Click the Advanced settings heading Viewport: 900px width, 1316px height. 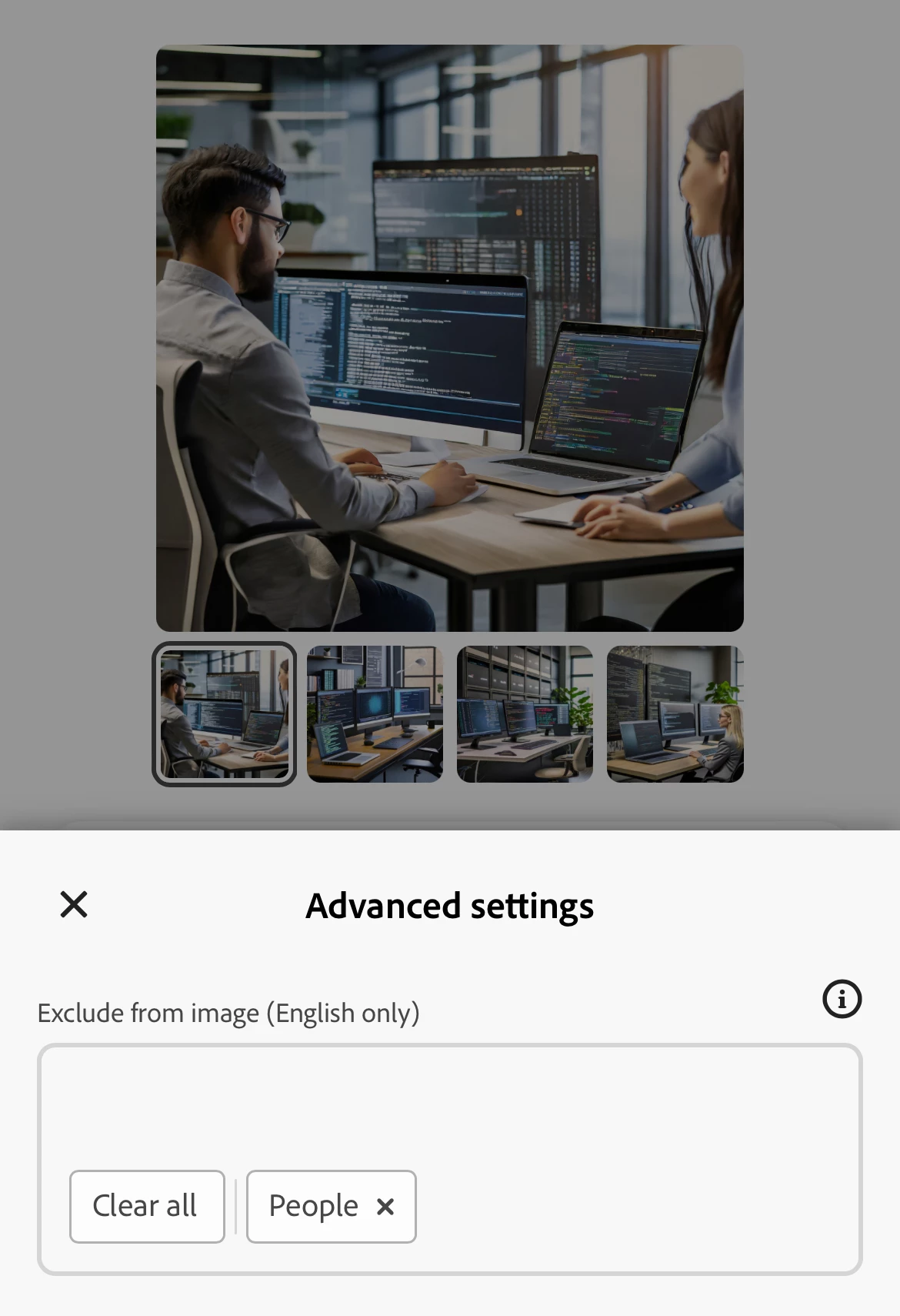click(450, 906)
